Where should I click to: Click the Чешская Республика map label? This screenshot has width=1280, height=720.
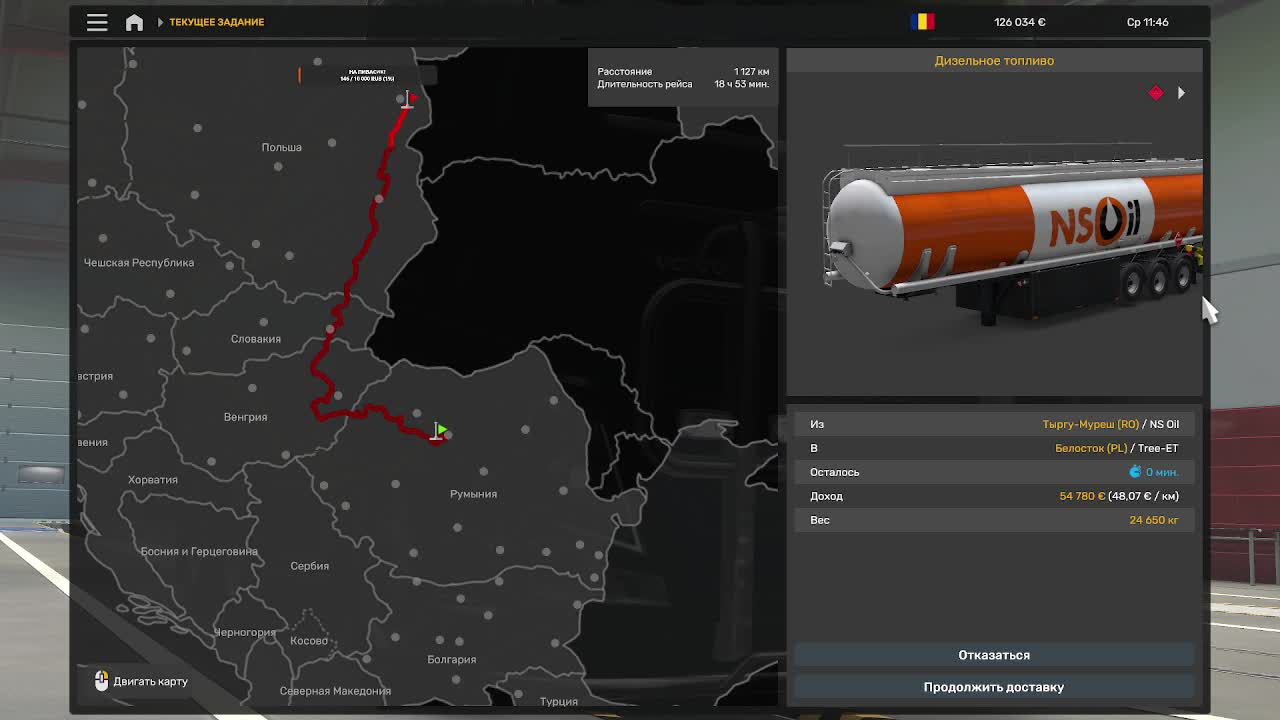[x=139, y=263]
